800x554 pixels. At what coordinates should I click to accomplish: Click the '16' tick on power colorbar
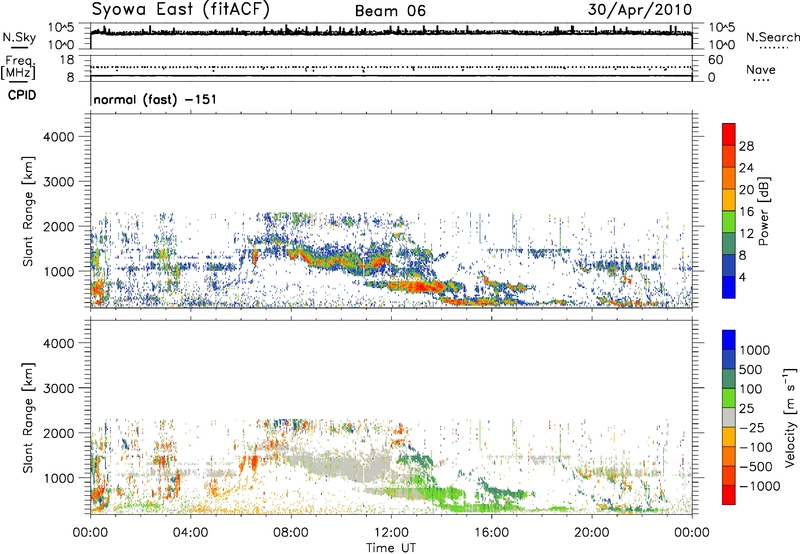[746, 212]
